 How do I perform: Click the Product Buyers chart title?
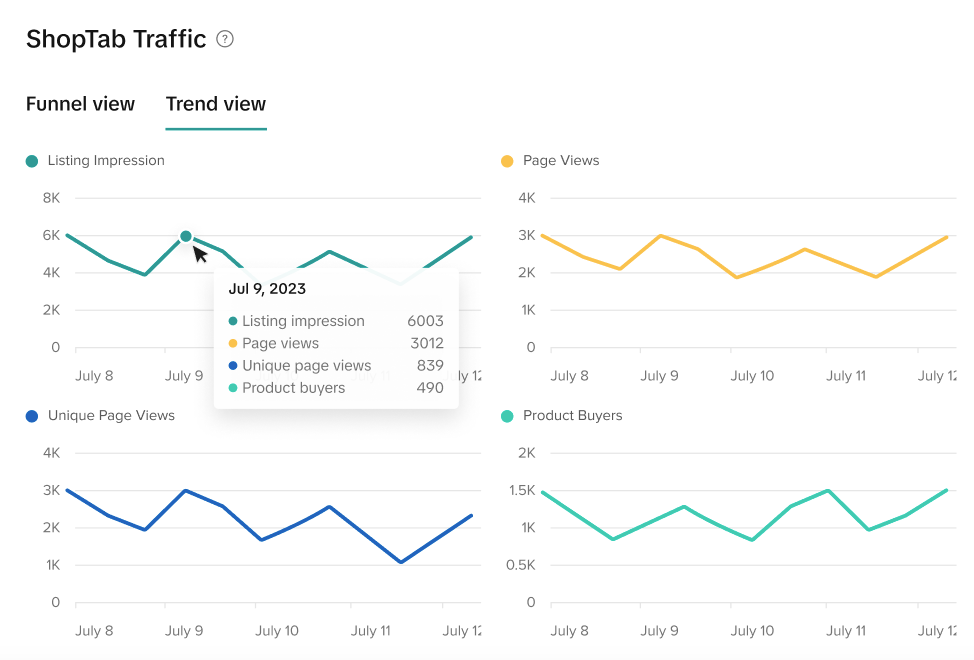coord(573,415)
